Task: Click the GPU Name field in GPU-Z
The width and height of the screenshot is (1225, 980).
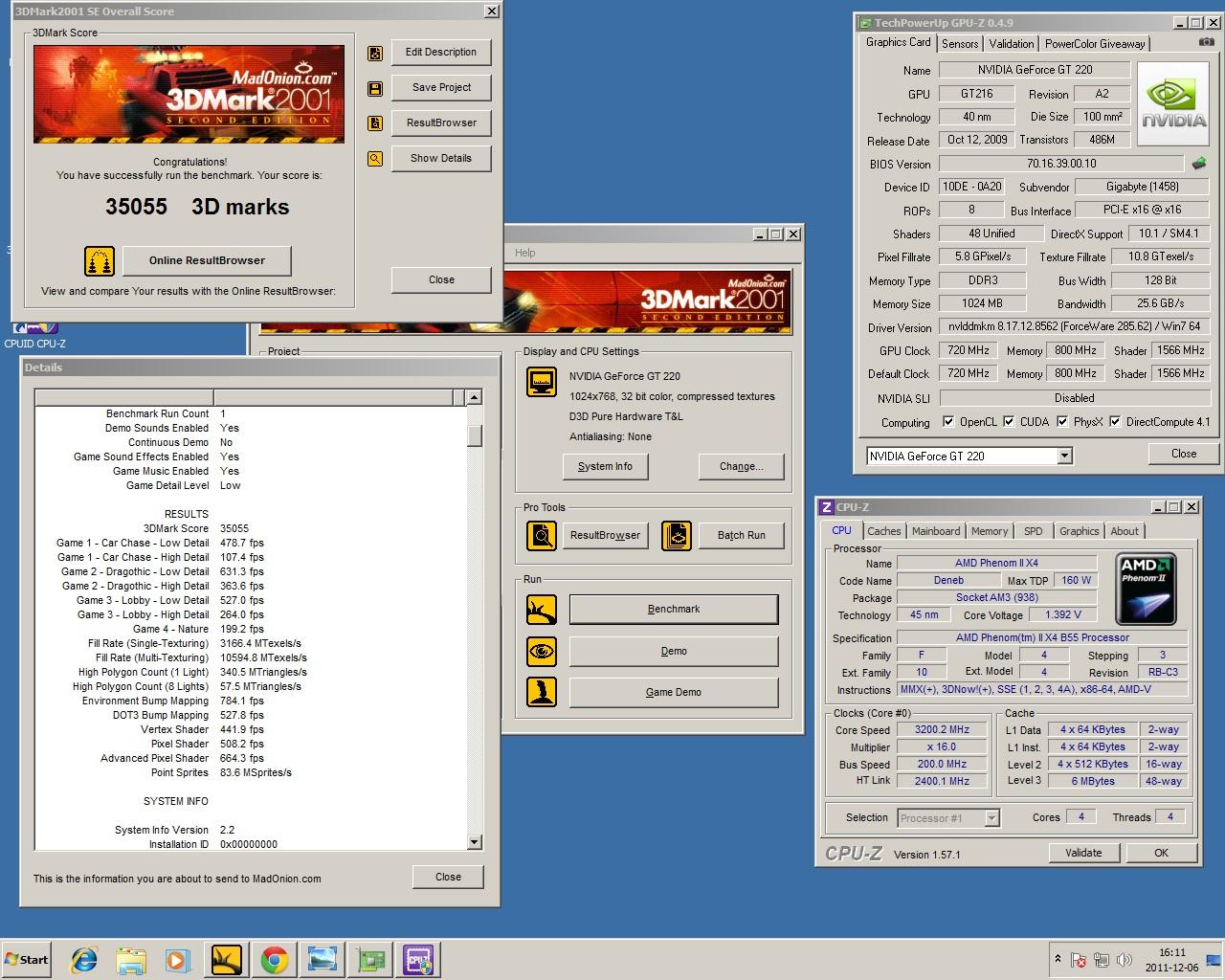Action: [x=1035, y=70]
